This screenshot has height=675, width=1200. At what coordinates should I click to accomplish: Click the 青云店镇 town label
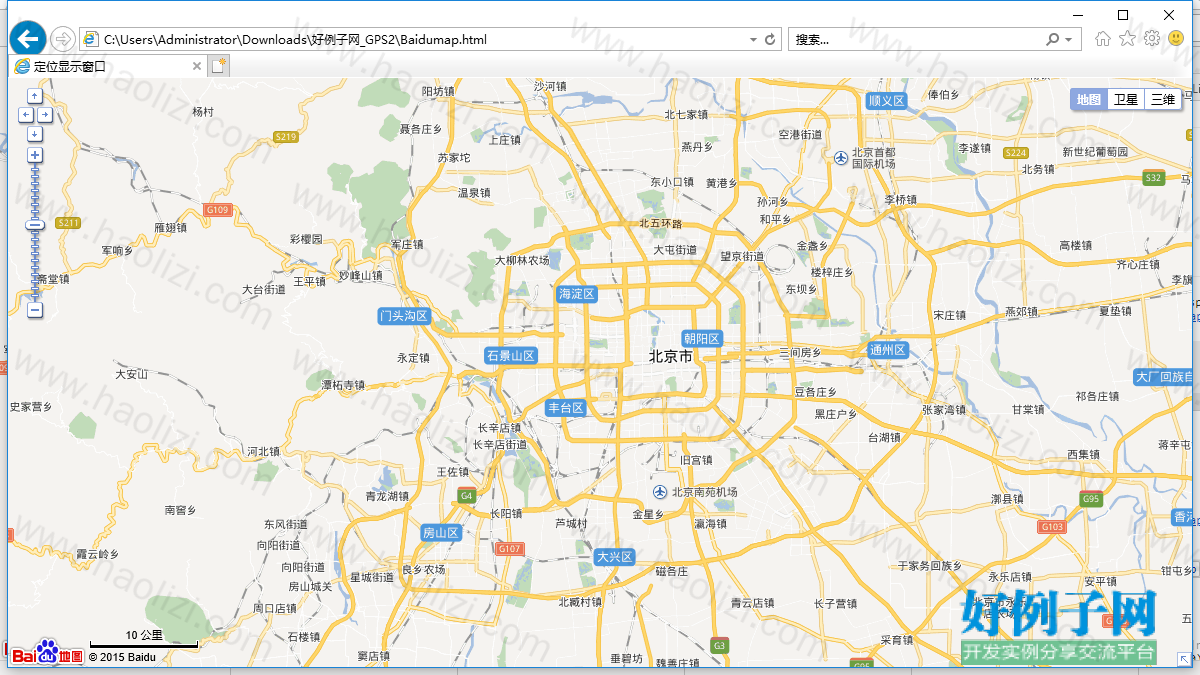point(753,603)
